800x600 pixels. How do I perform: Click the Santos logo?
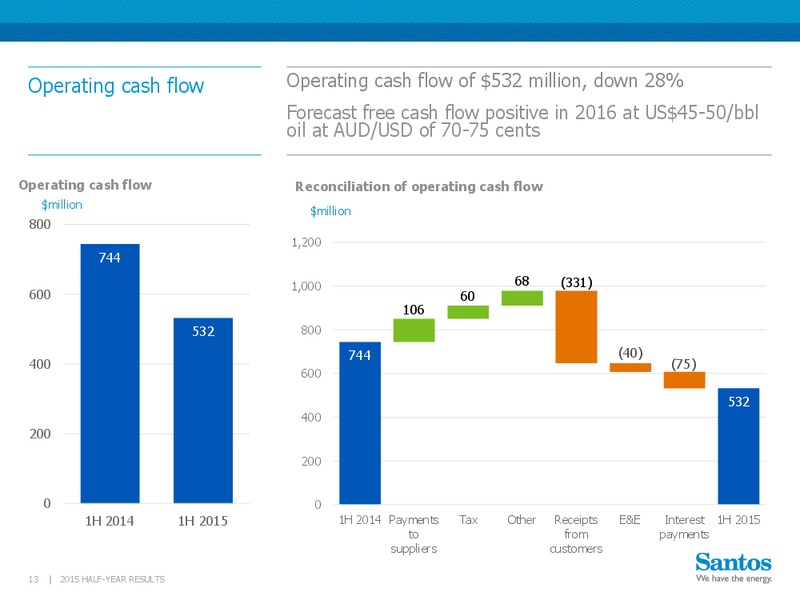coord(733,562)
